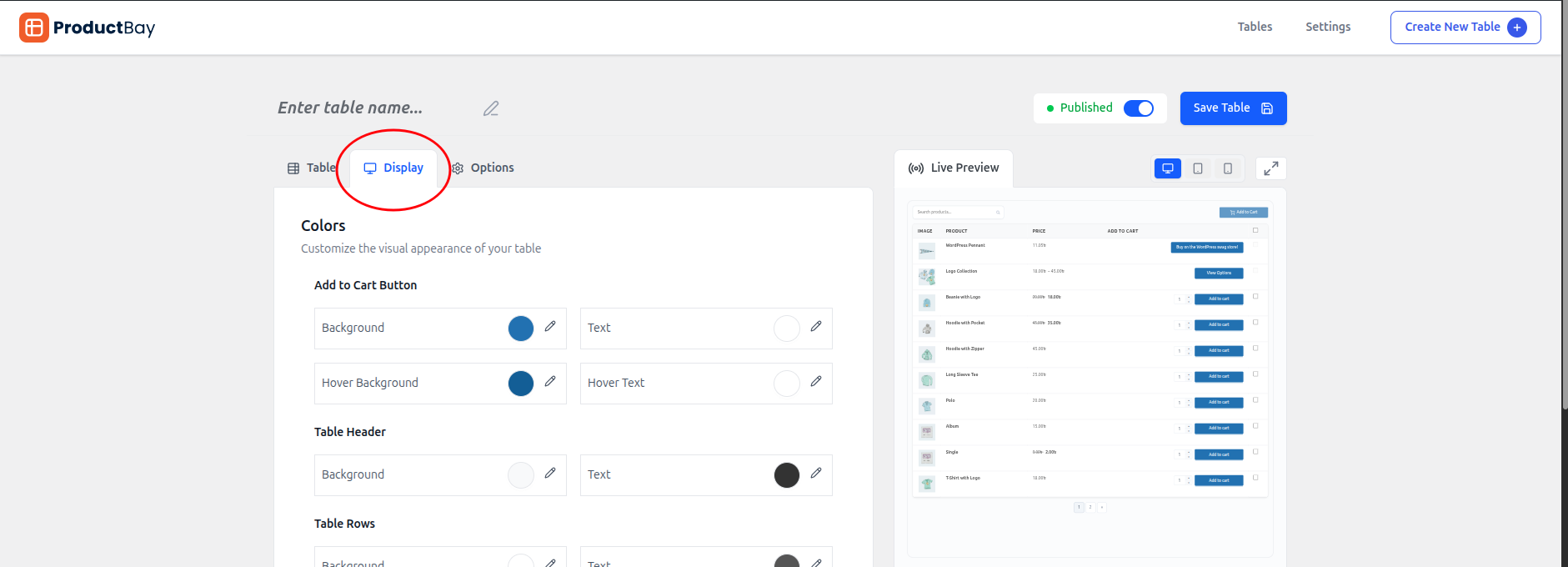Open Table Header Text color swatch
The width and height of the screenshot is (1568, 567).
(x=787, y=475)
